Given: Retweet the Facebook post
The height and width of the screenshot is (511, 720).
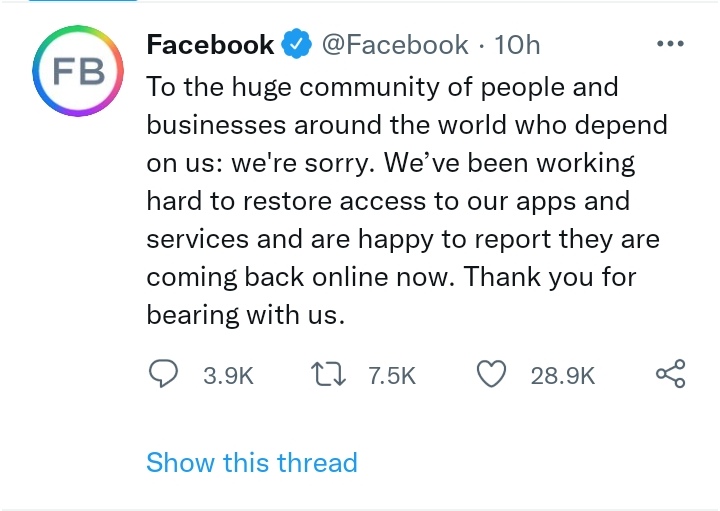Looking at the screenshot, I should pyautogui.click(x=327, y=375).
